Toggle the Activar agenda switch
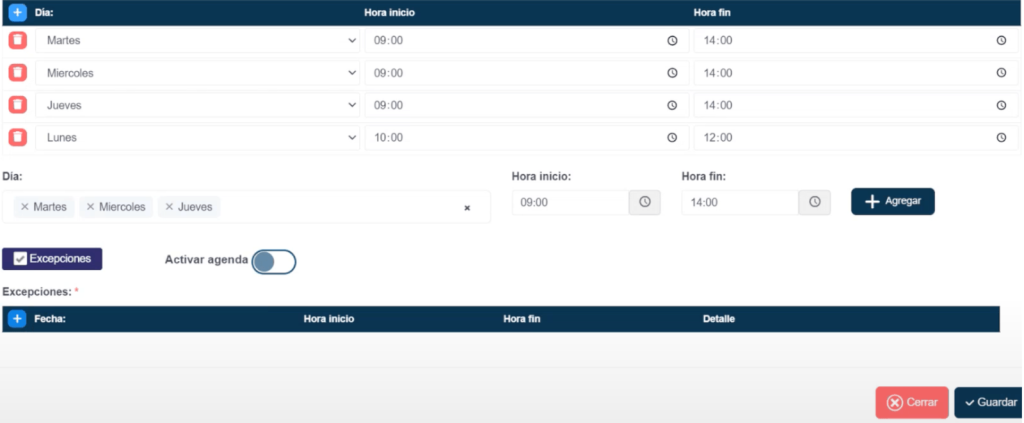 click(x=273, y=261)
